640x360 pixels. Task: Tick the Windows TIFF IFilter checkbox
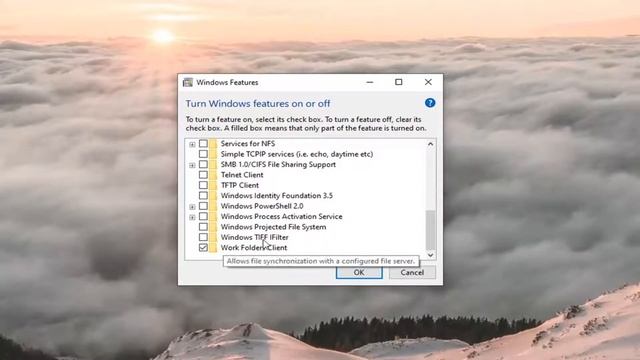click(203, 237)
